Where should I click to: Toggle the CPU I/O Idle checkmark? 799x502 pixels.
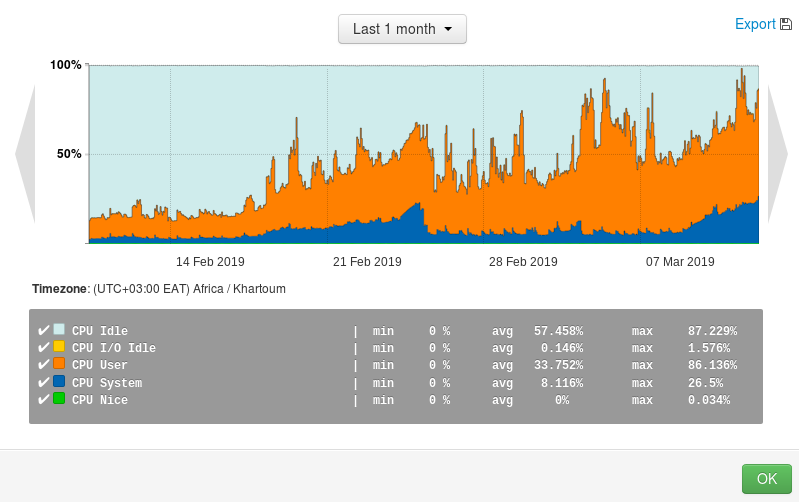(x=43, y=348)
